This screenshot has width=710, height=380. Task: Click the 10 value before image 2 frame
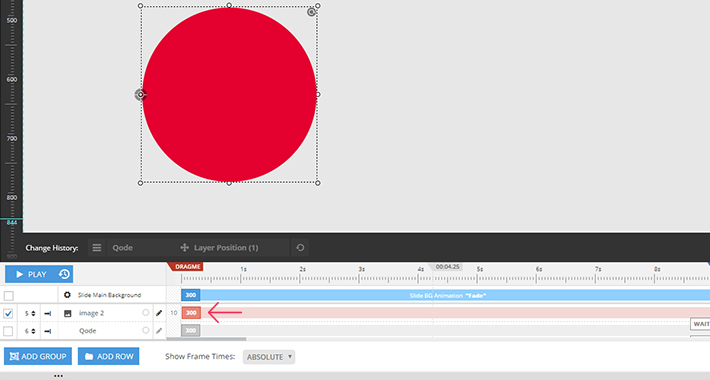coord(173,313)
